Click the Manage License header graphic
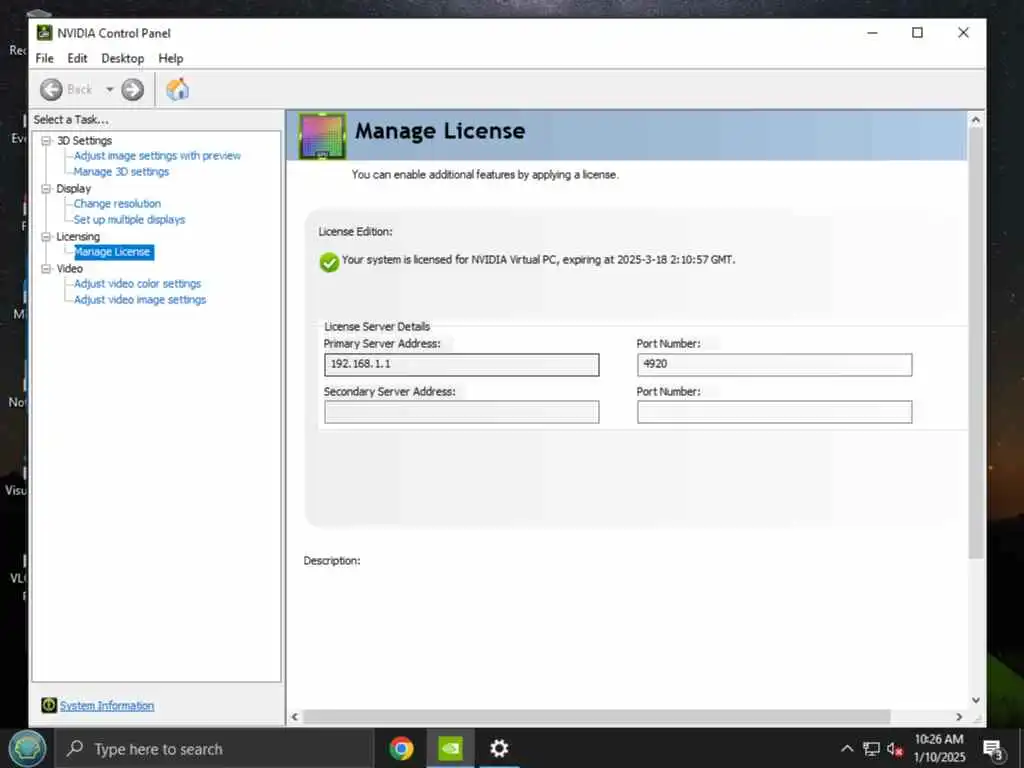1024x768 pixels. point(322,136)
